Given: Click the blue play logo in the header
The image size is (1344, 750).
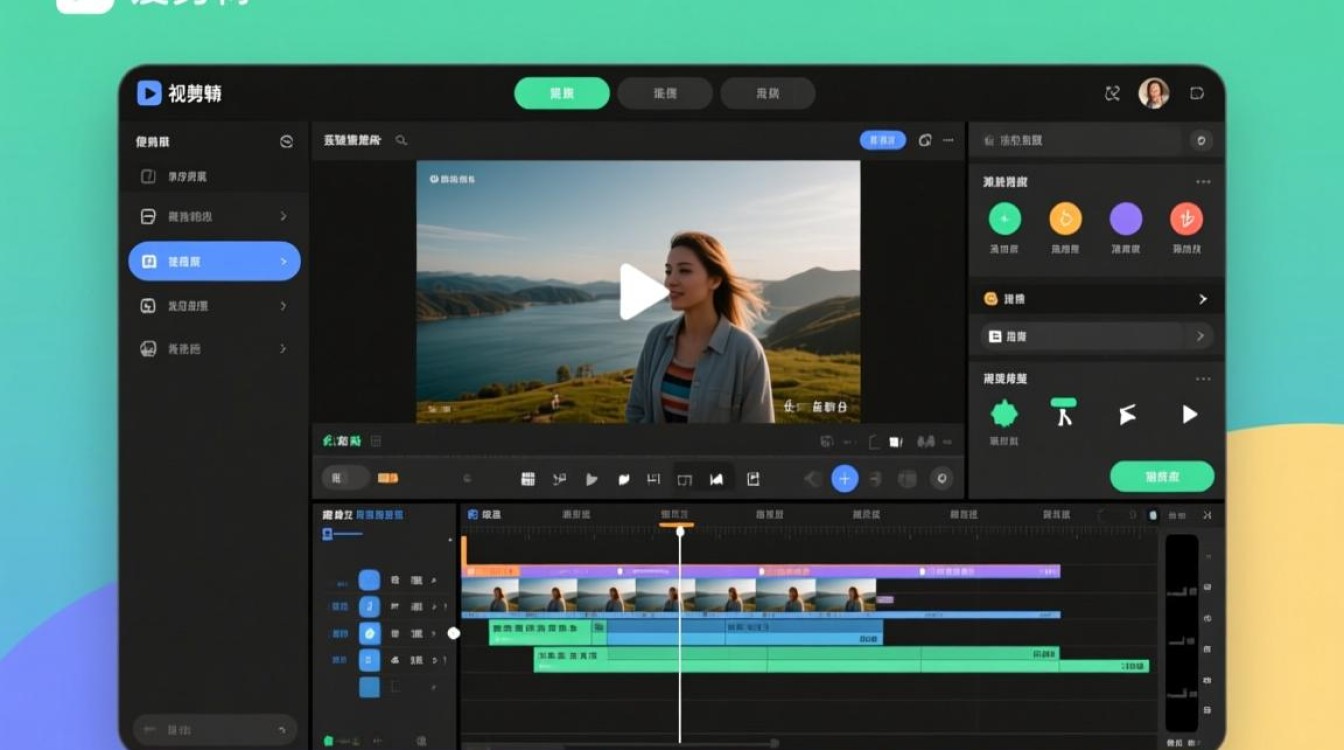Looking at the screenshot, I should pos(149,93).
